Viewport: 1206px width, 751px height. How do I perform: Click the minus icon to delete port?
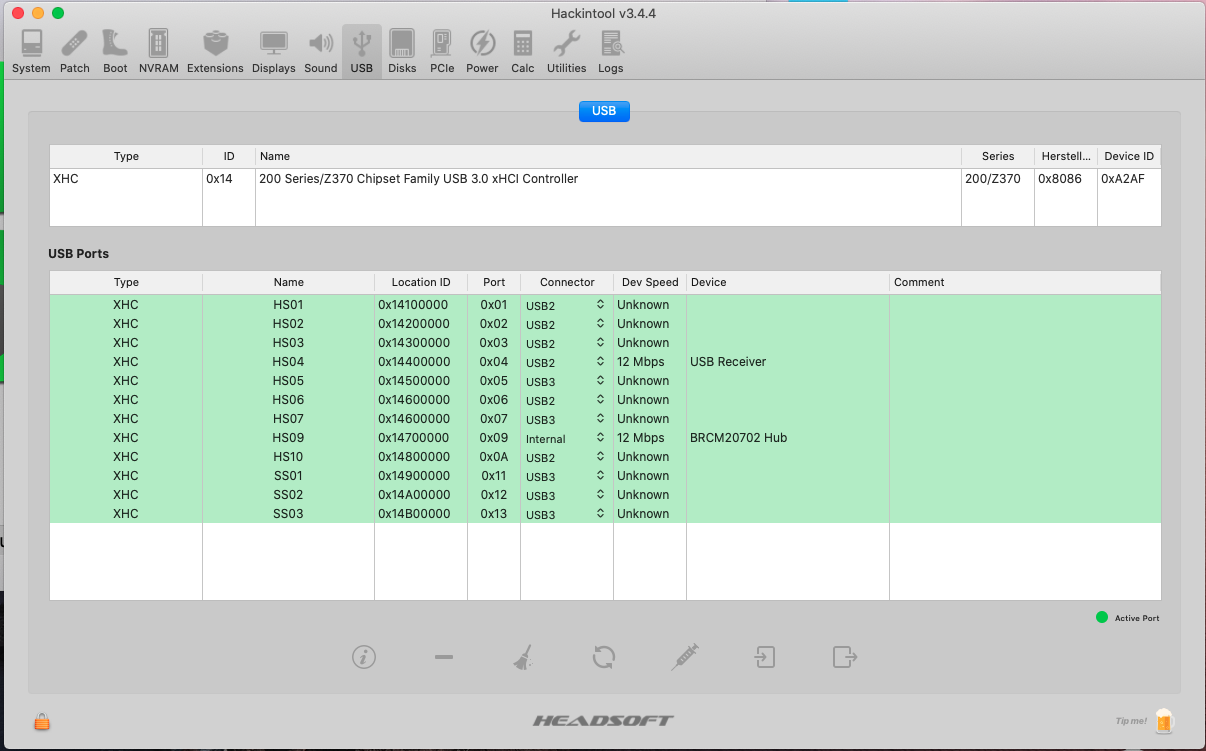444,657
